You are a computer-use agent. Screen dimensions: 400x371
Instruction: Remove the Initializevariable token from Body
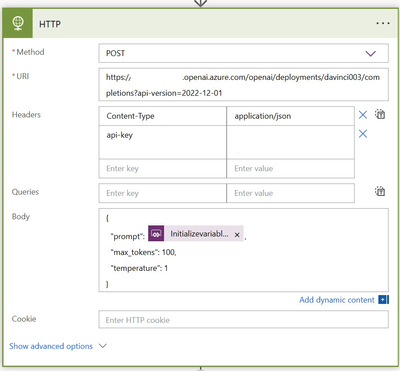click(237, 235)
